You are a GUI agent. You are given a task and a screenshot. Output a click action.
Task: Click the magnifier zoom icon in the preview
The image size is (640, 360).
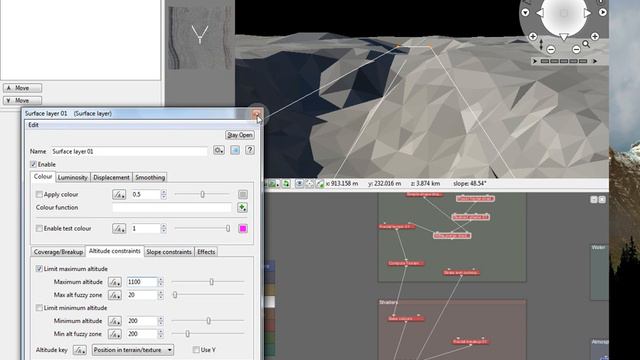click(x=587, y=44)
